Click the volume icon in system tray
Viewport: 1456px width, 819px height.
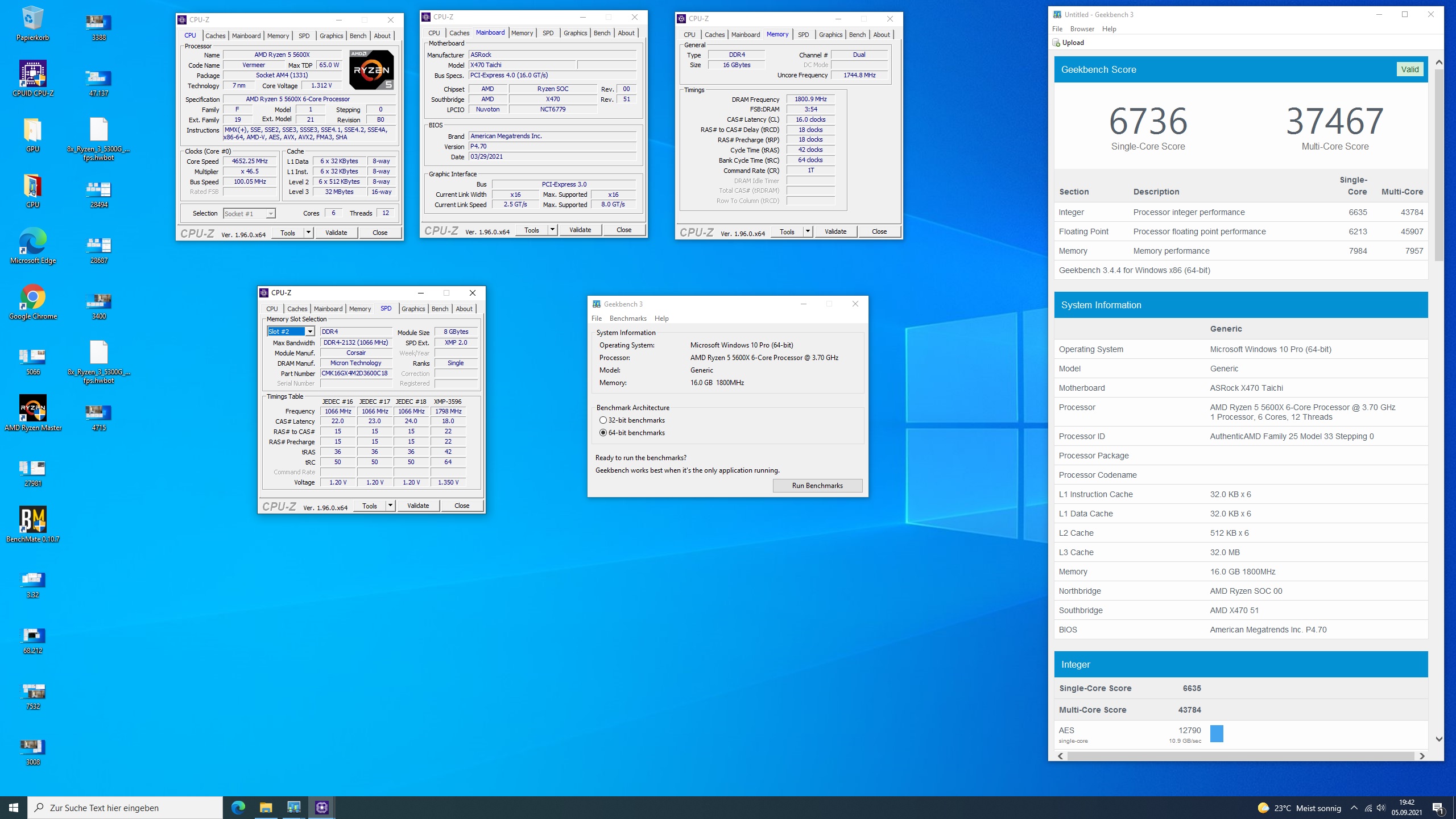point(1381,808)
